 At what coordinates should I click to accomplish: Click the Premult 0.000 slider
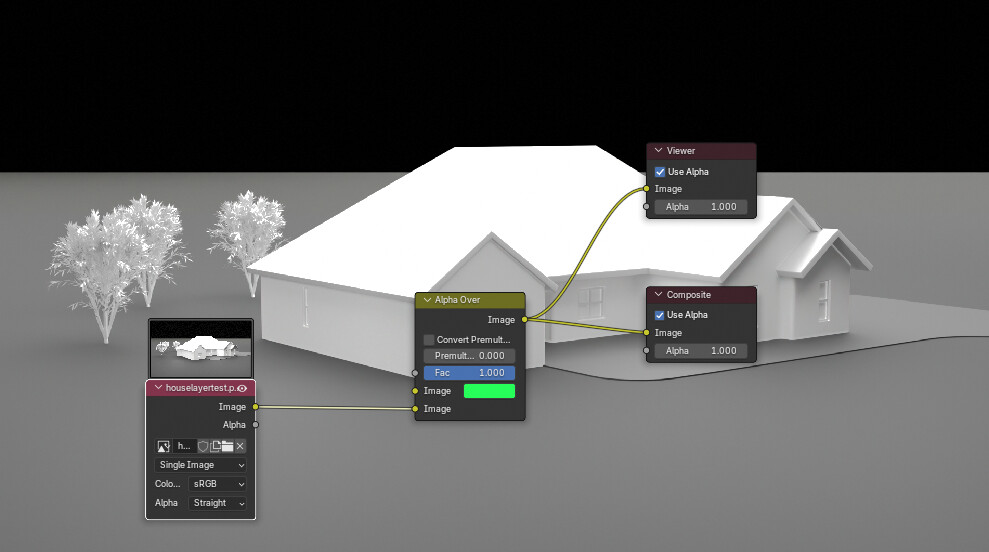tap(469, 356)
